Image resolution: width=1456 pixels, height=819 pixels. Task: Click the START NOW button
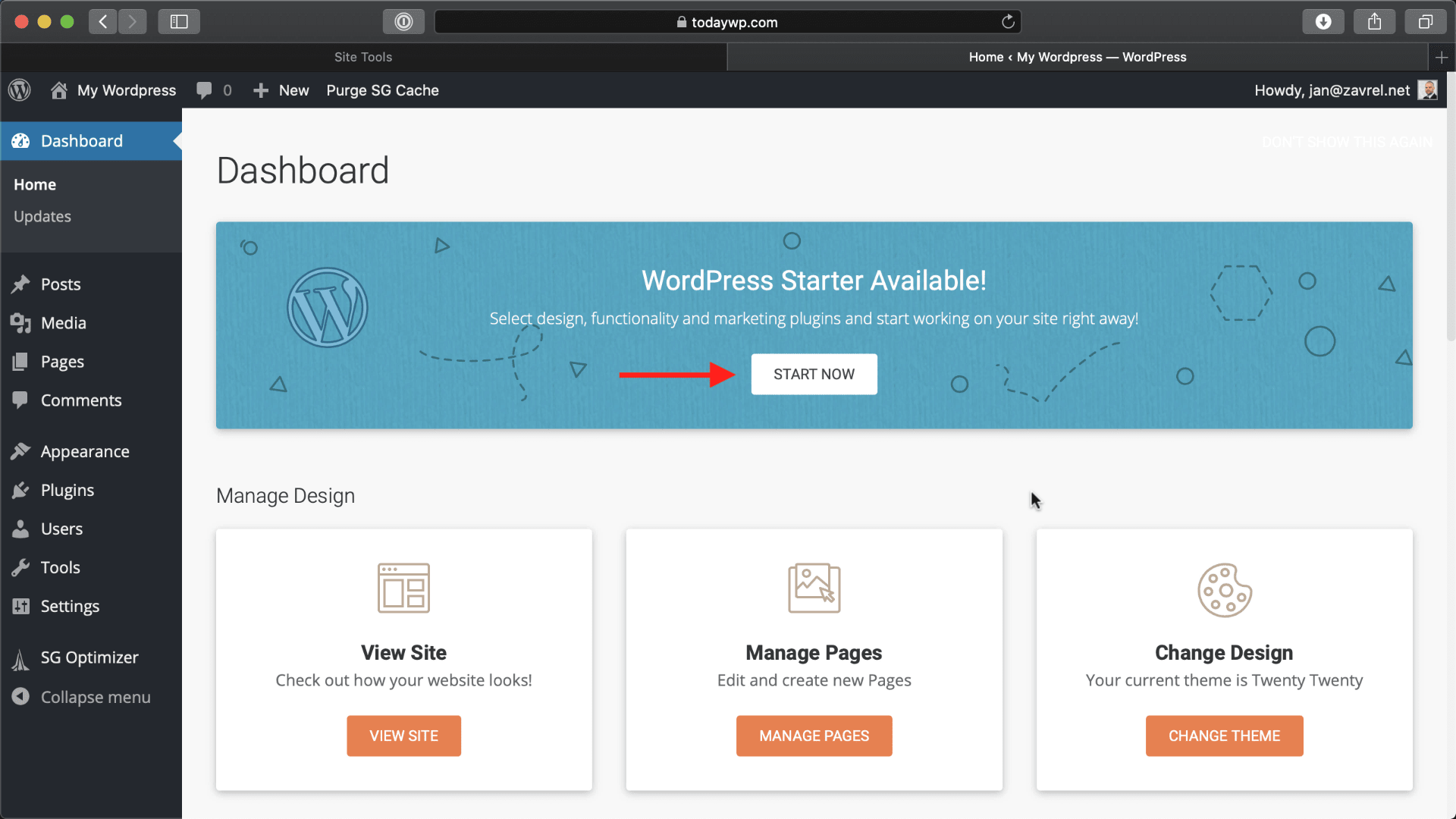(814, 374)
